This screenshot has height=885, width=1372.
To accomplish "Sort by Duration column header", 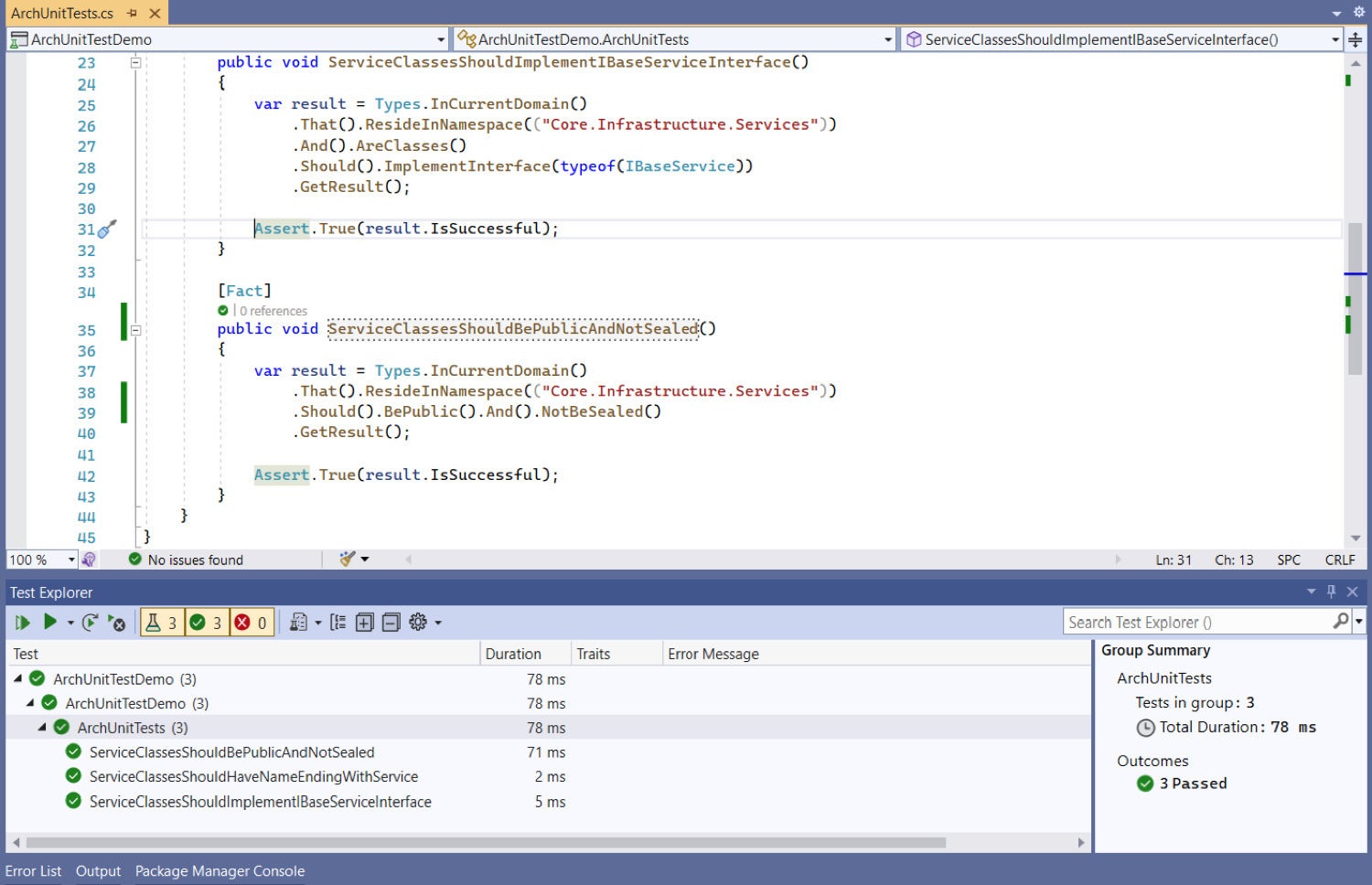I will pos(526,654).
